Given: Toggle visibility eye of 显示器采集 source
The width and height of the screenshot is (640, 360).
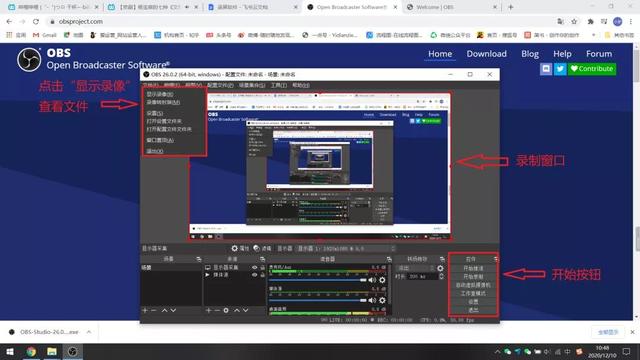Looking at the screenshot, I should (x=255, y=267).
